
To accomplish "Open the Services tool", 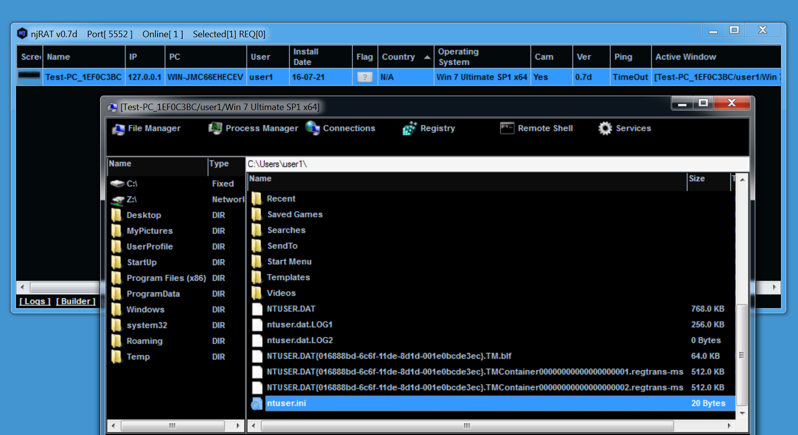I will tap(624, 129).
